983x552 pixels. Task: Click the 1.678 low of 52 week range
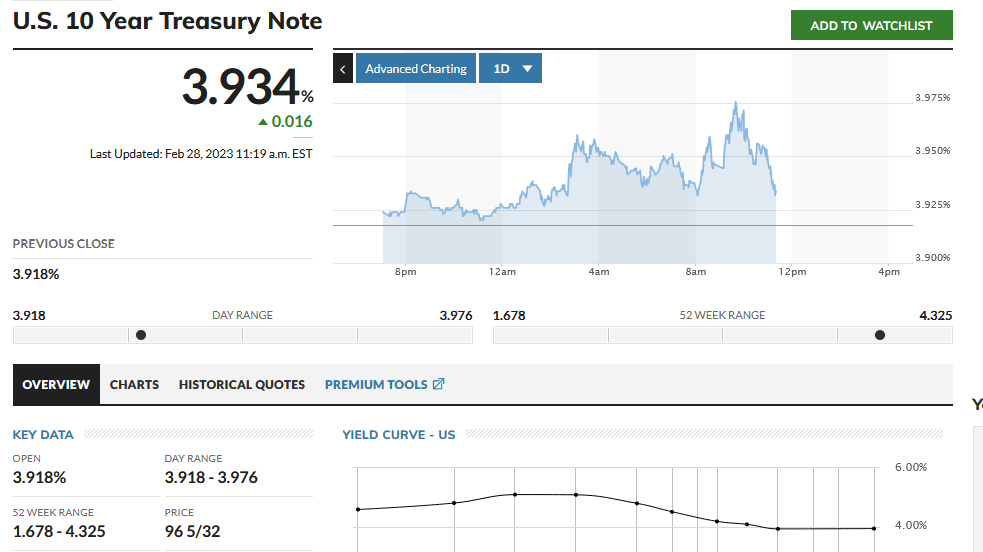point(509,315)
